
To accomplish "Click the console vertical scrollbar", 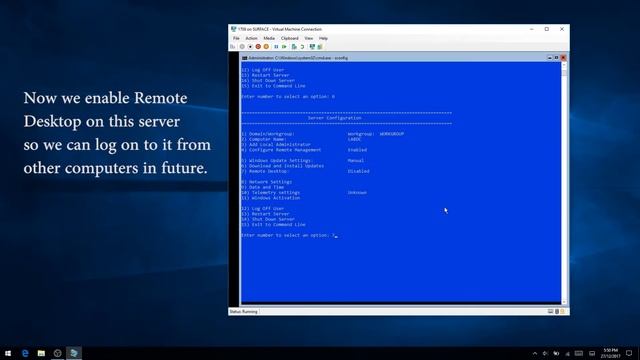I will pos(564,184).
